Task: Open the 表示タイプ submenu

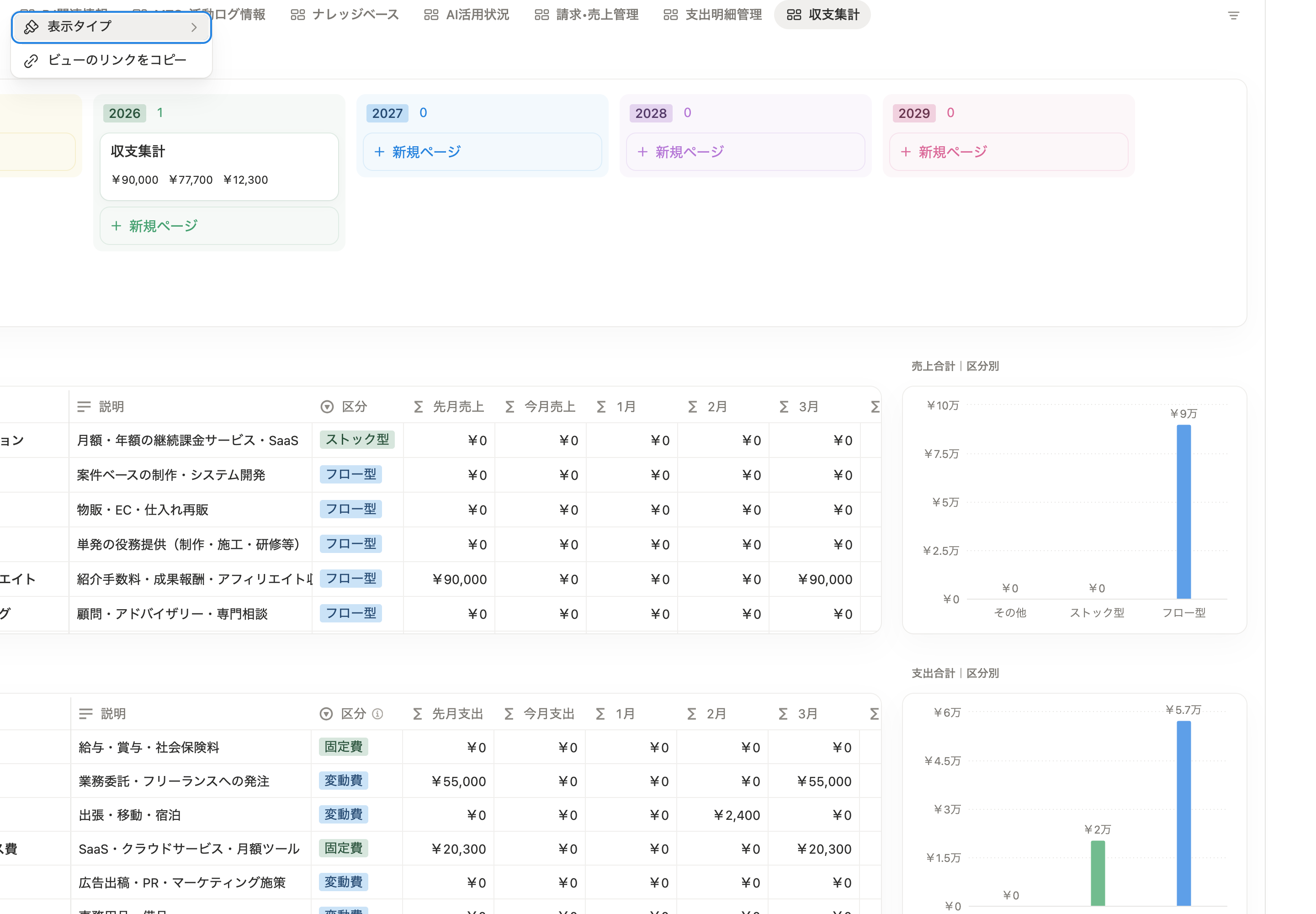Action: (x=111, y=27)
